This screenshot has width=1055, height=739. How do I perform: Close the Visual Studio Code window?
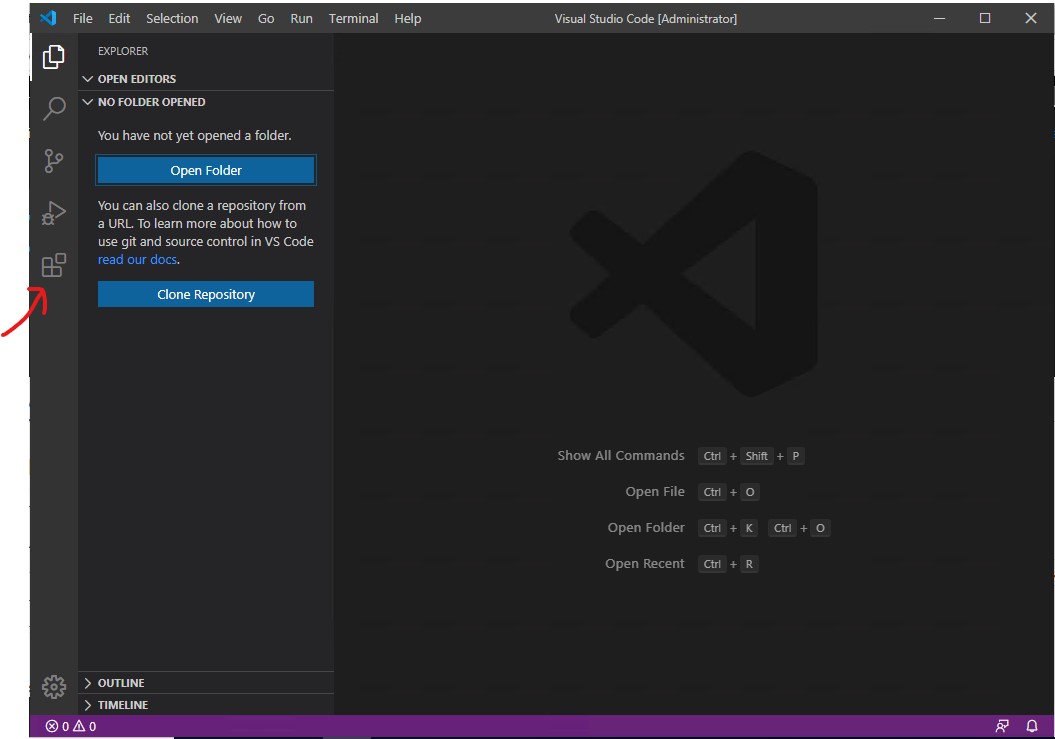[1031, 18]
